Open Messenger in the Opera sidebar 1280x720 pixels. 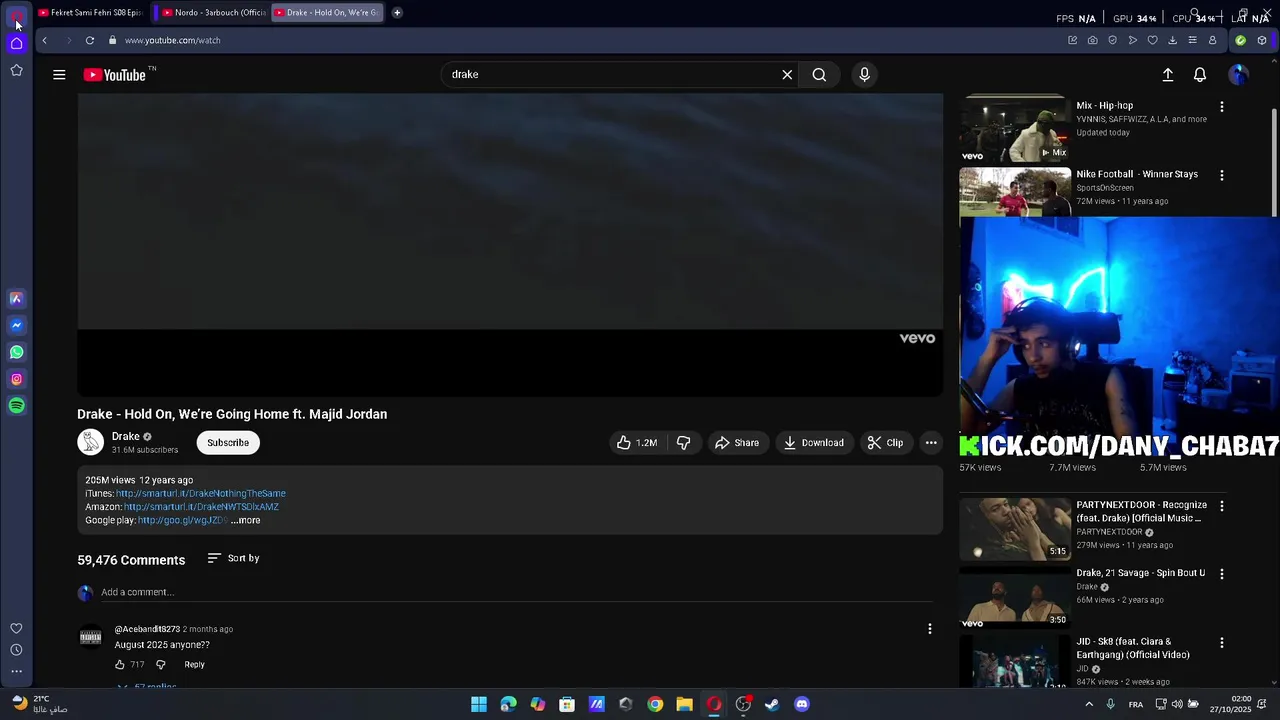point(16,325)
